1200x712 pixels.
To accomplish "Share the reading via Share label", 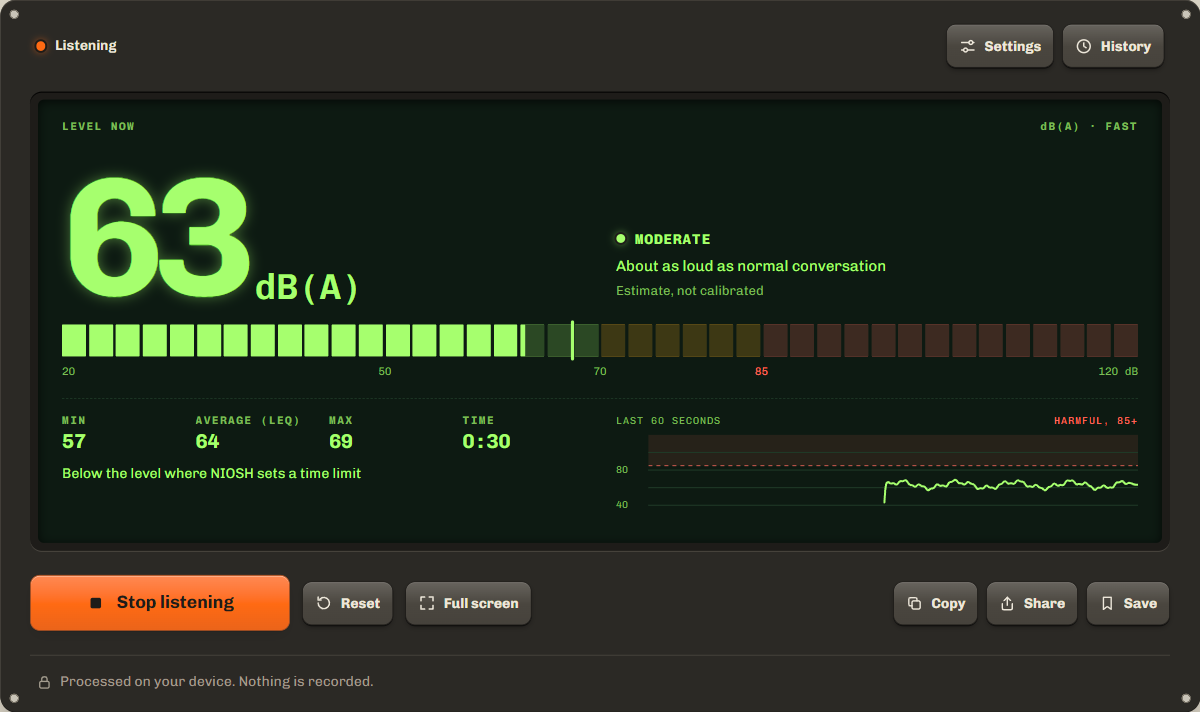I will click(1044, 603).
